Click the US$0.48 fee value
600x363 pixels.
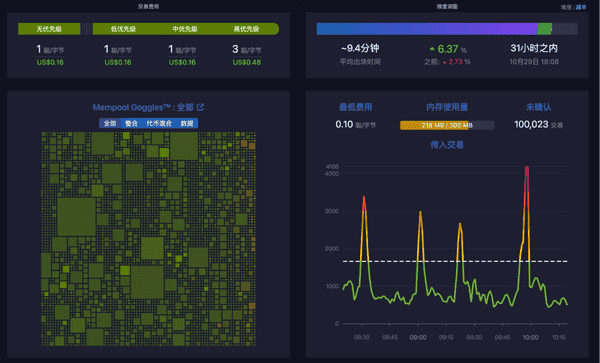pos(247,62)
